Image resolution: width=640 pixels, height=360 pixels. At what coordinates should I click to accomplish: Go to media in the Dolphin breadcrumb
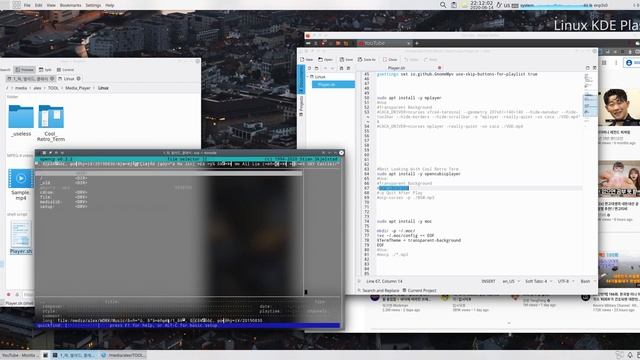click(21, 88)
